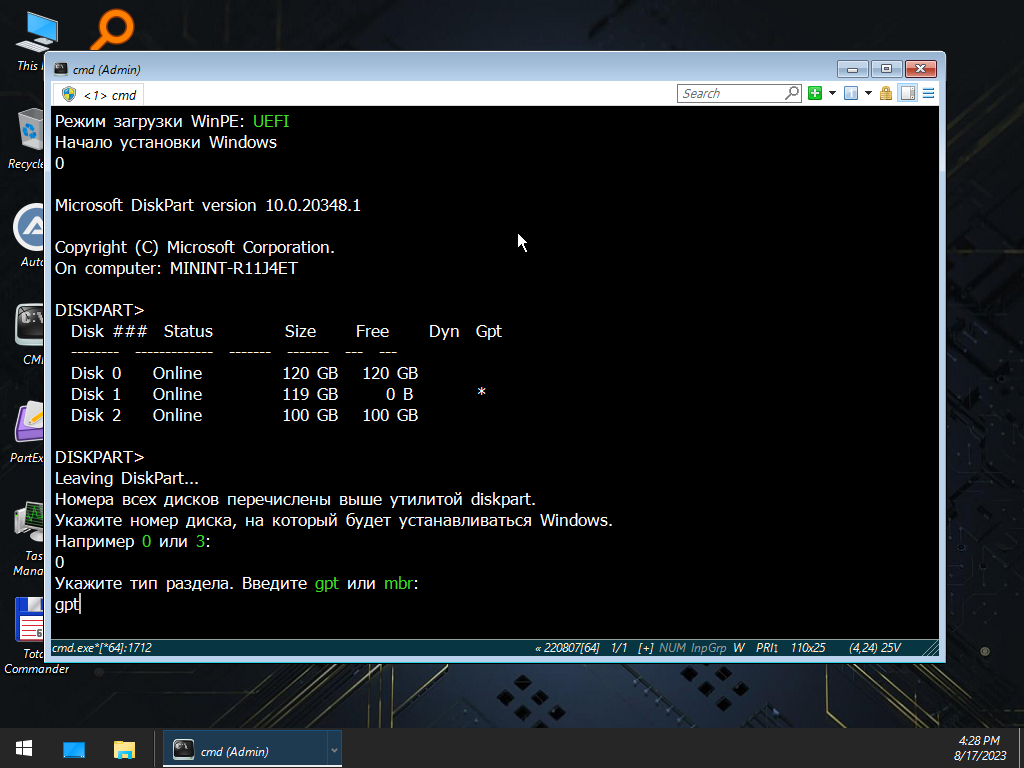
Task: Click the blue desktop icon on taskbar
Action: pos(74,749)
